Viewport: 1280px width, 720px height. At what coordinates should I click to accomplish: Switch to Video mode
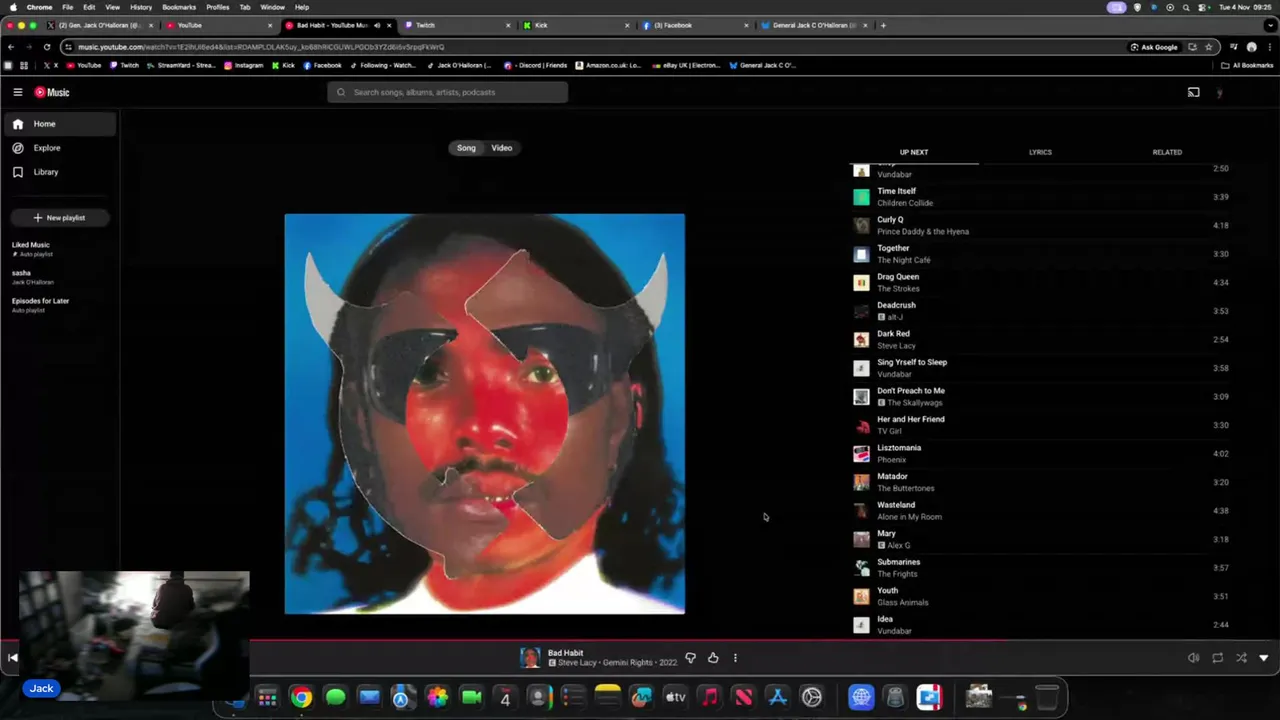pos(502,148)
